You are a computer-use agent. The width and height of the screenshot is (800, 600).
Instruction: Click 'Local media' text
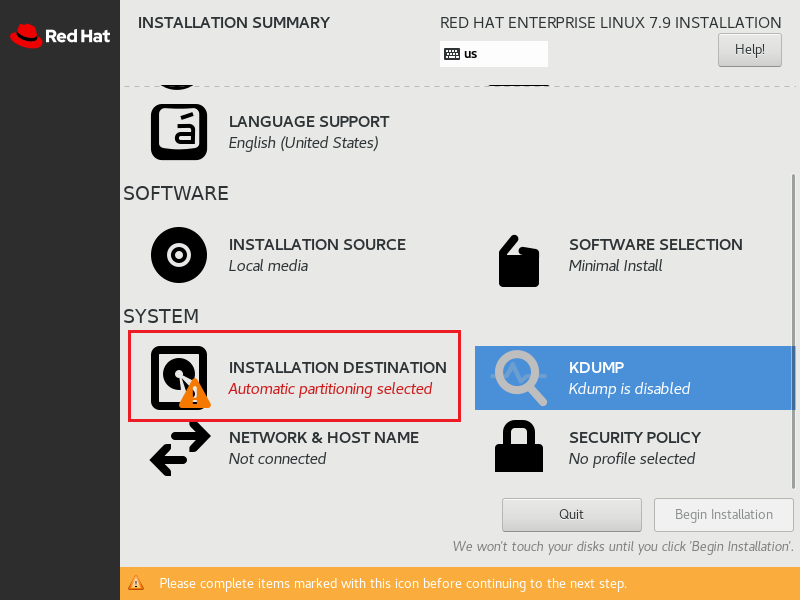[x=268, y=266]
